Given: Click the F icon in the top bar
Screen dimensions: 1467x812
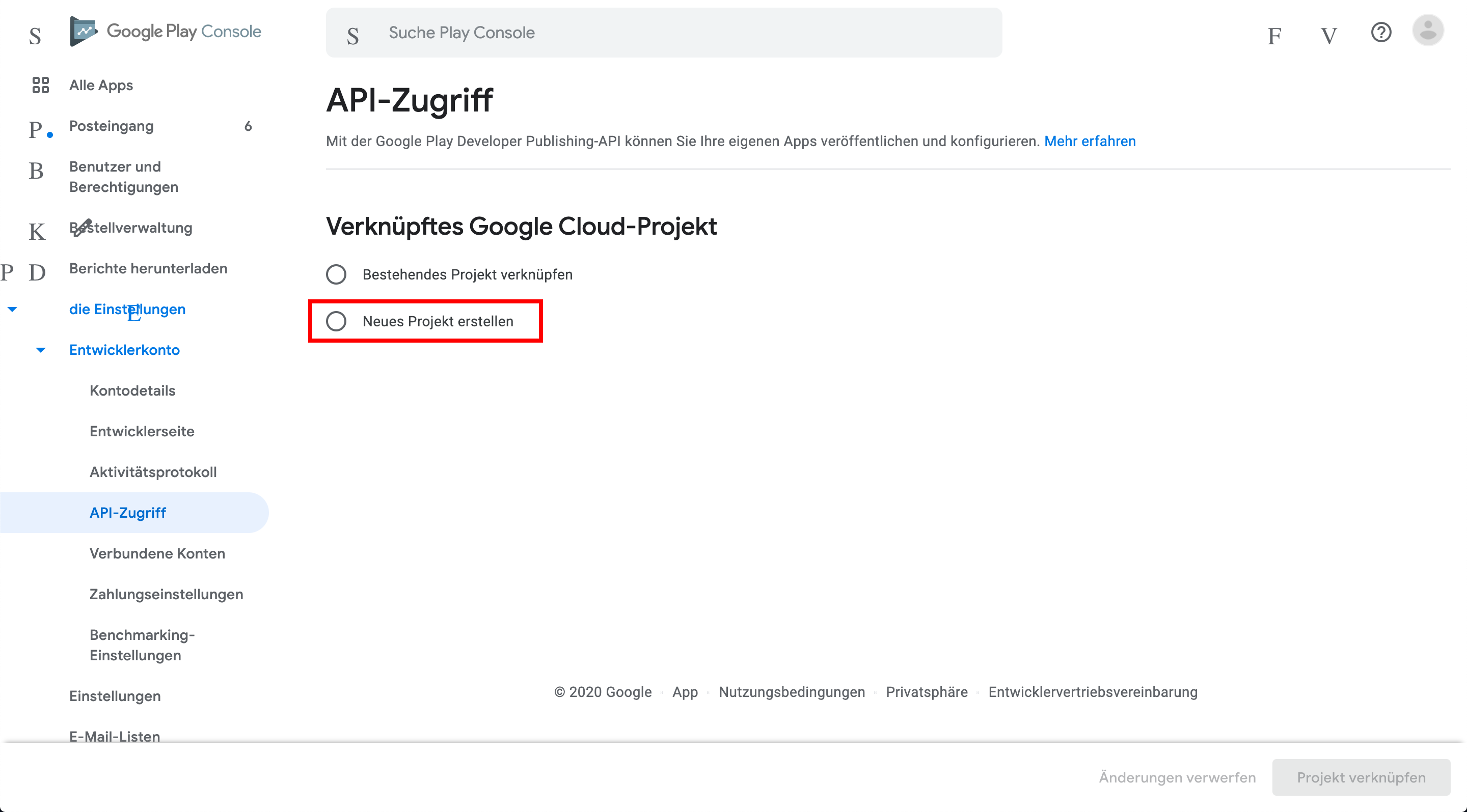Looking at the screenshot, I should click(x=1274, y=36).
